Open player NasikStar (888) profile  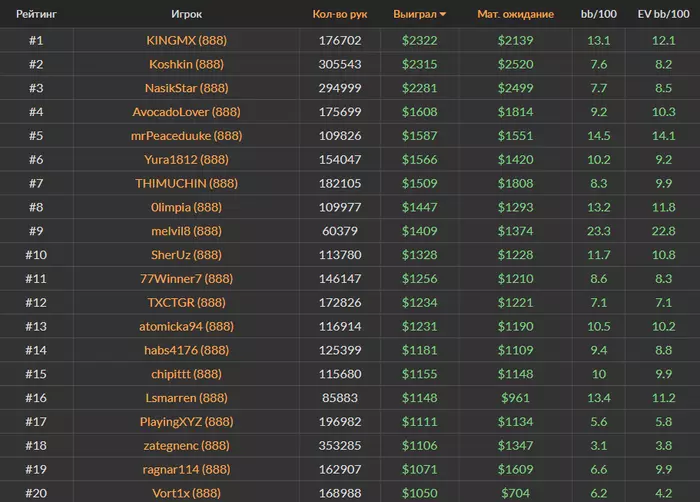click(187, 88)
